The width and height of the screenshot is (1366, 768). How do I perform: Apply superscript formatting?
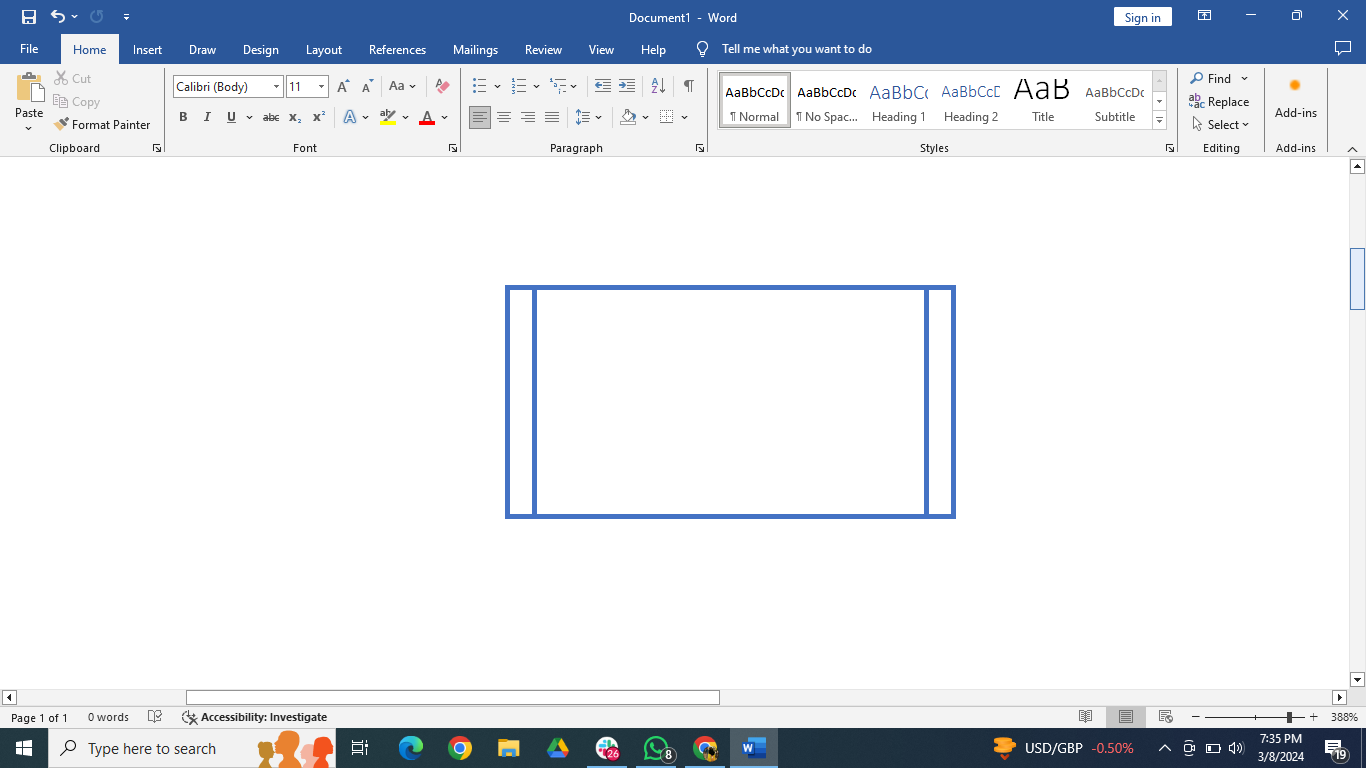(319, 117)
